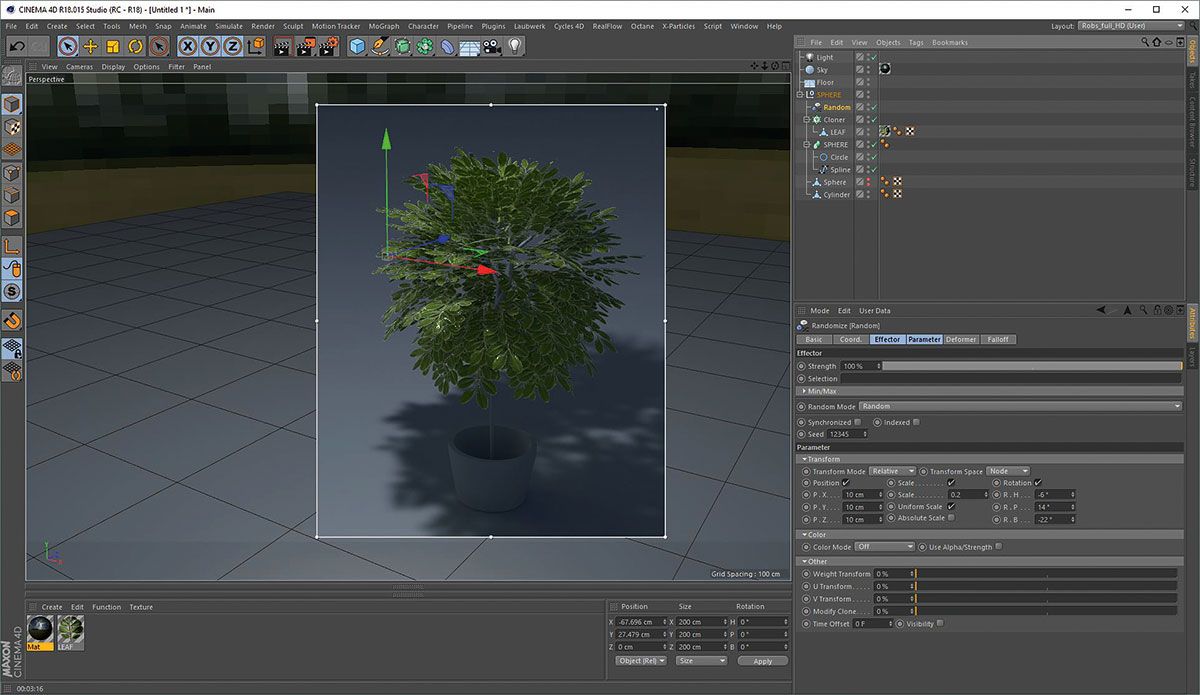Open the Transform Mode dropdown set to Relative
The height and width of the screenshot is (695, 1200).
click(892, 471)
